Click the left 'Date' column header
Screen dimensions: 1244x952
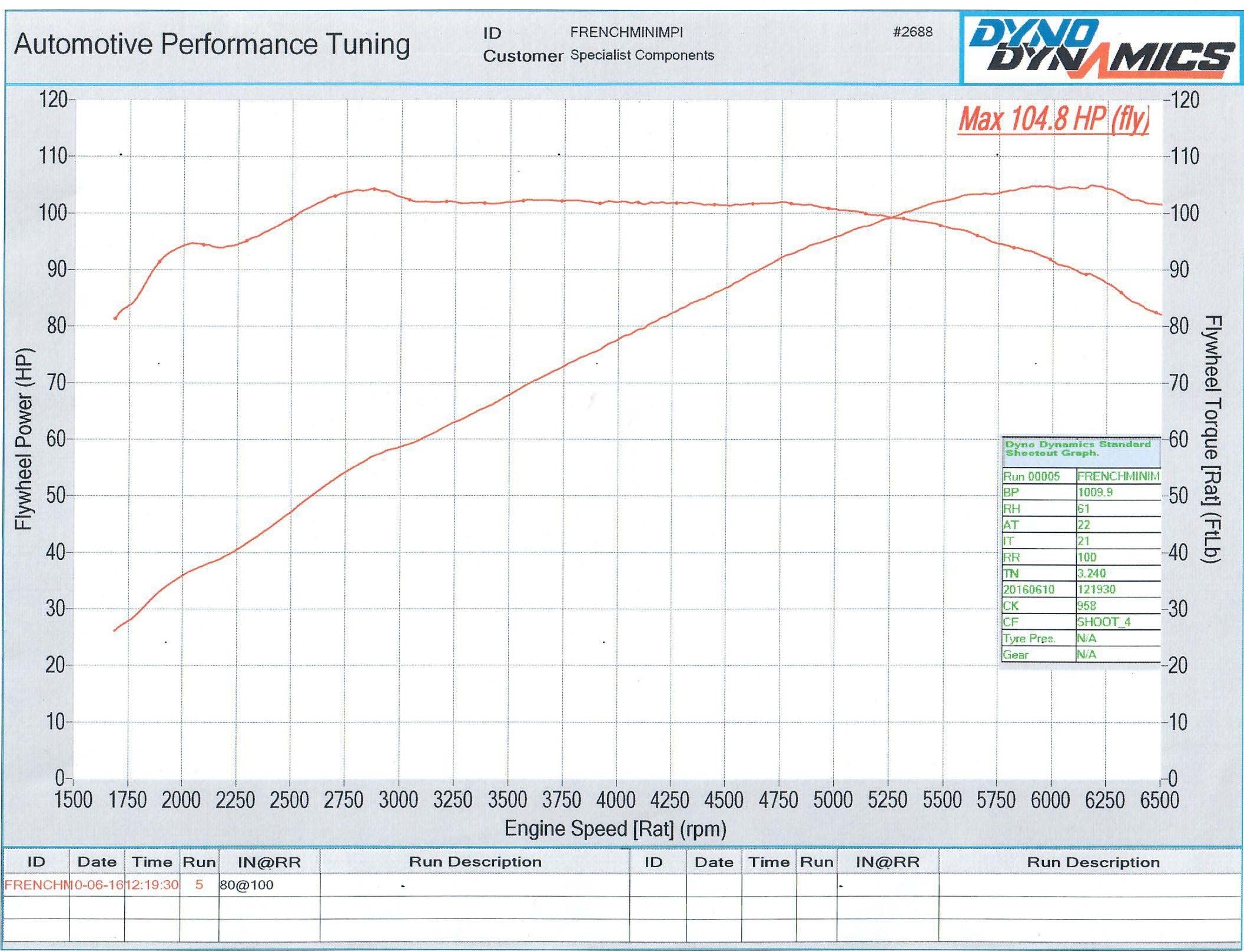click(x=97, y=862)
